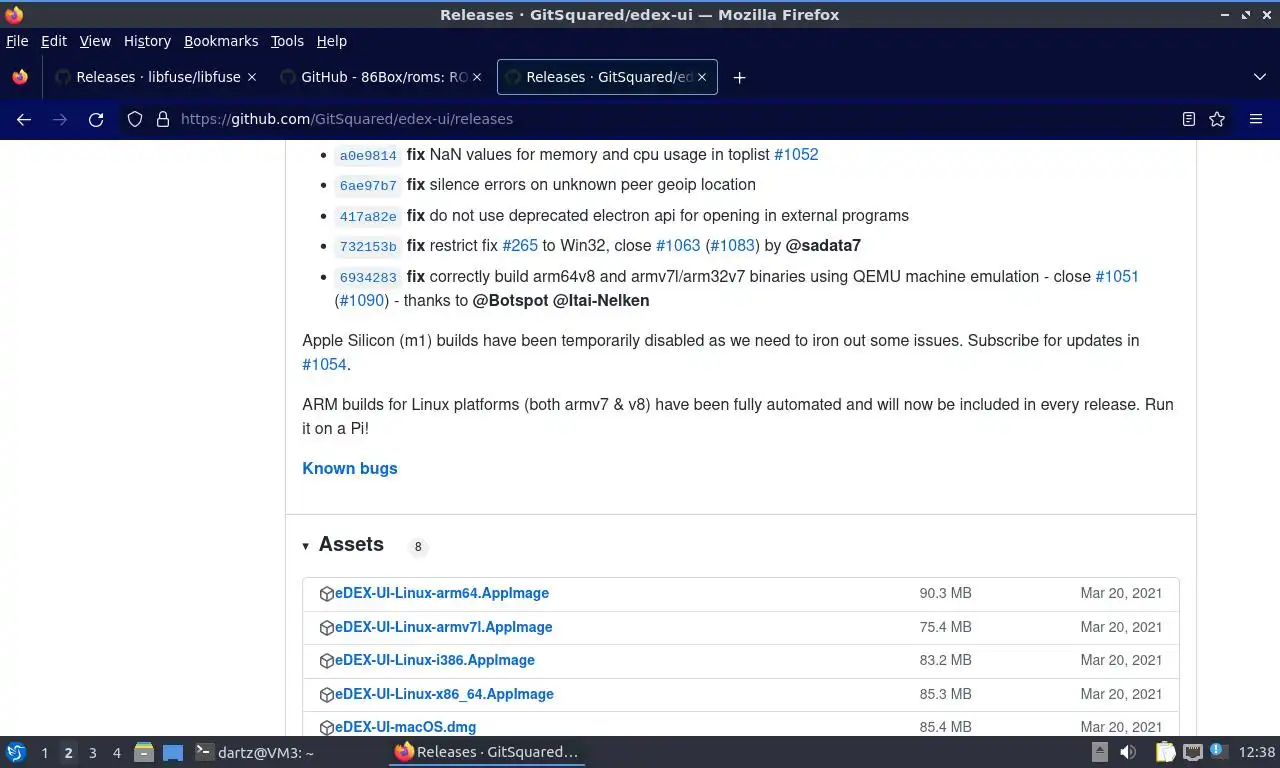Open commit a0e9814
The height and width of the screenshot is (768, 1280).
[x=368, y=155]
